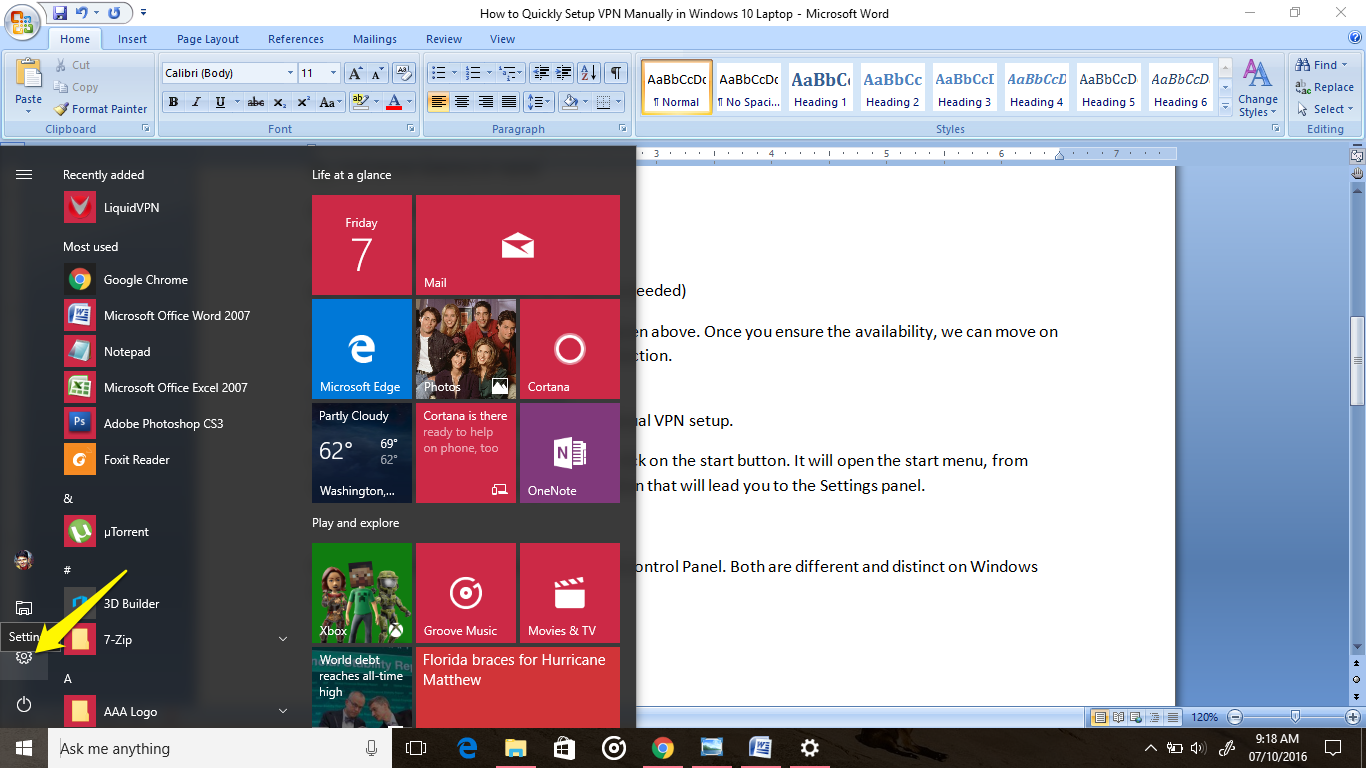This screenshot has width=1366, height=768.
Task: Increase the paragraph indent
Action: pos(564,73)
